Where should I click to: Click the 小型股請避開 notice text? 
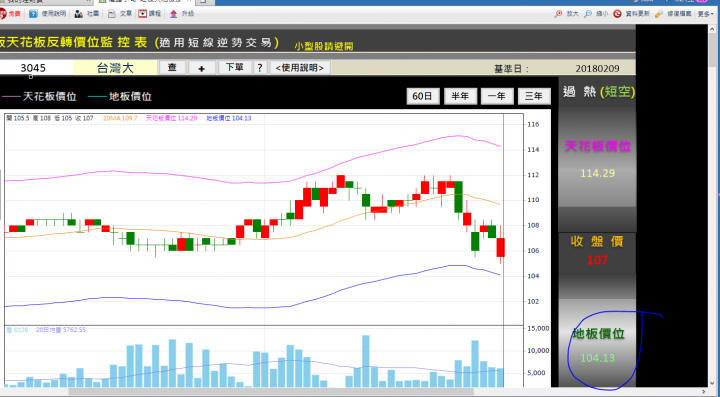pos(324,46)
